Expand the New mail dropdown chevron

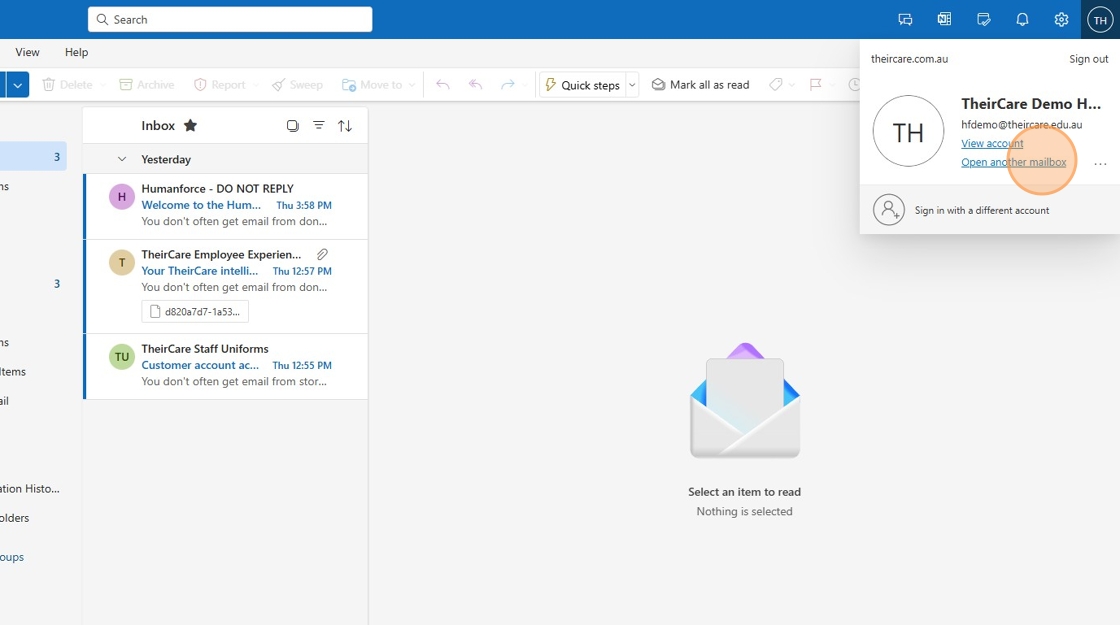[x=18, y=84]
